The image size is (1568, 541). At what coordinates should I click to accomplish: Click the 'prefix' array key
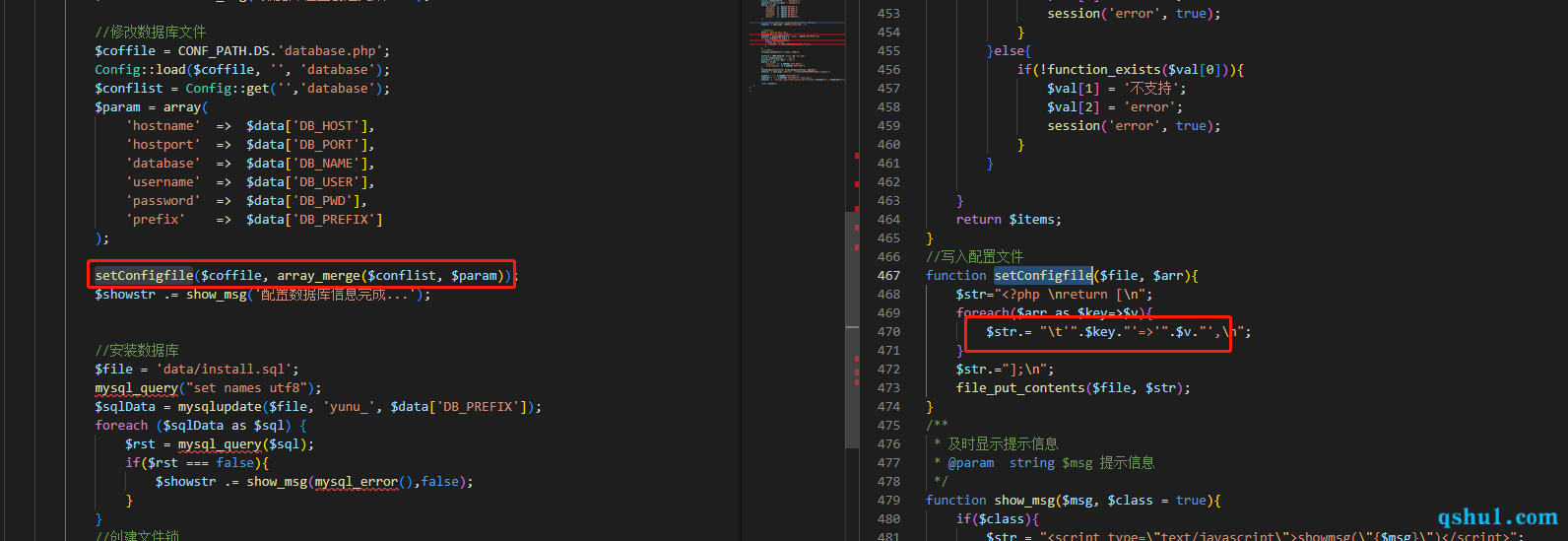tap(156, 220)
